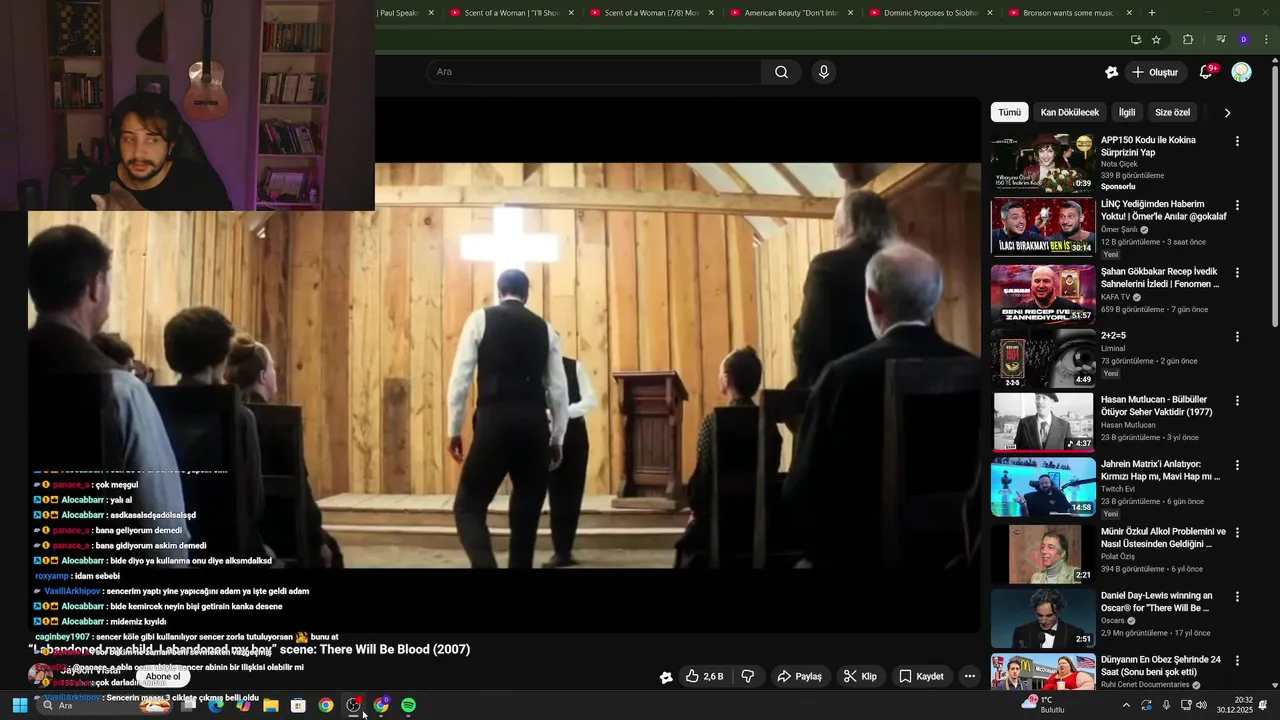1280x720 pixels.
Task: Like the video showing 2,6 B
Action: click(x=704, y=677)
